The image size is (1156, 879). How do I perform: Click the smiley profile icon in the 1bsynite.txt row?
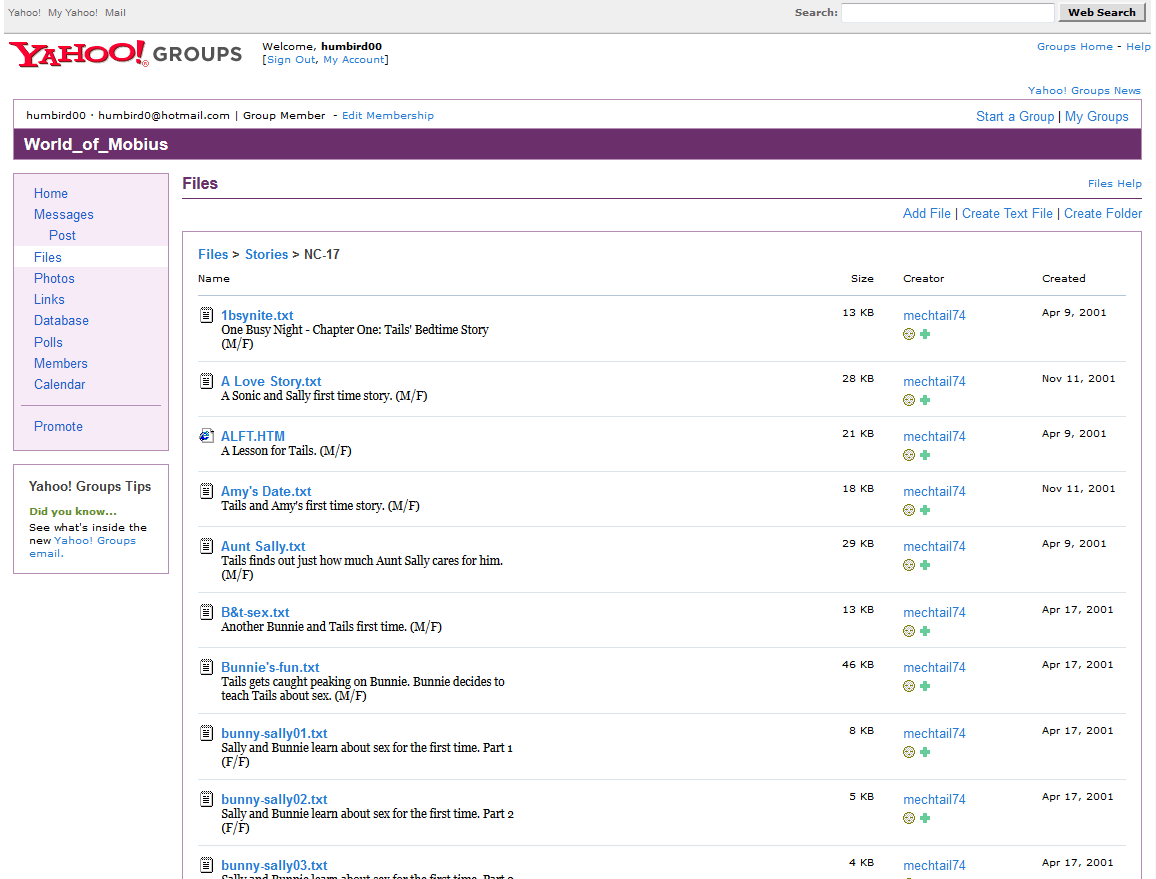point(909,334)
